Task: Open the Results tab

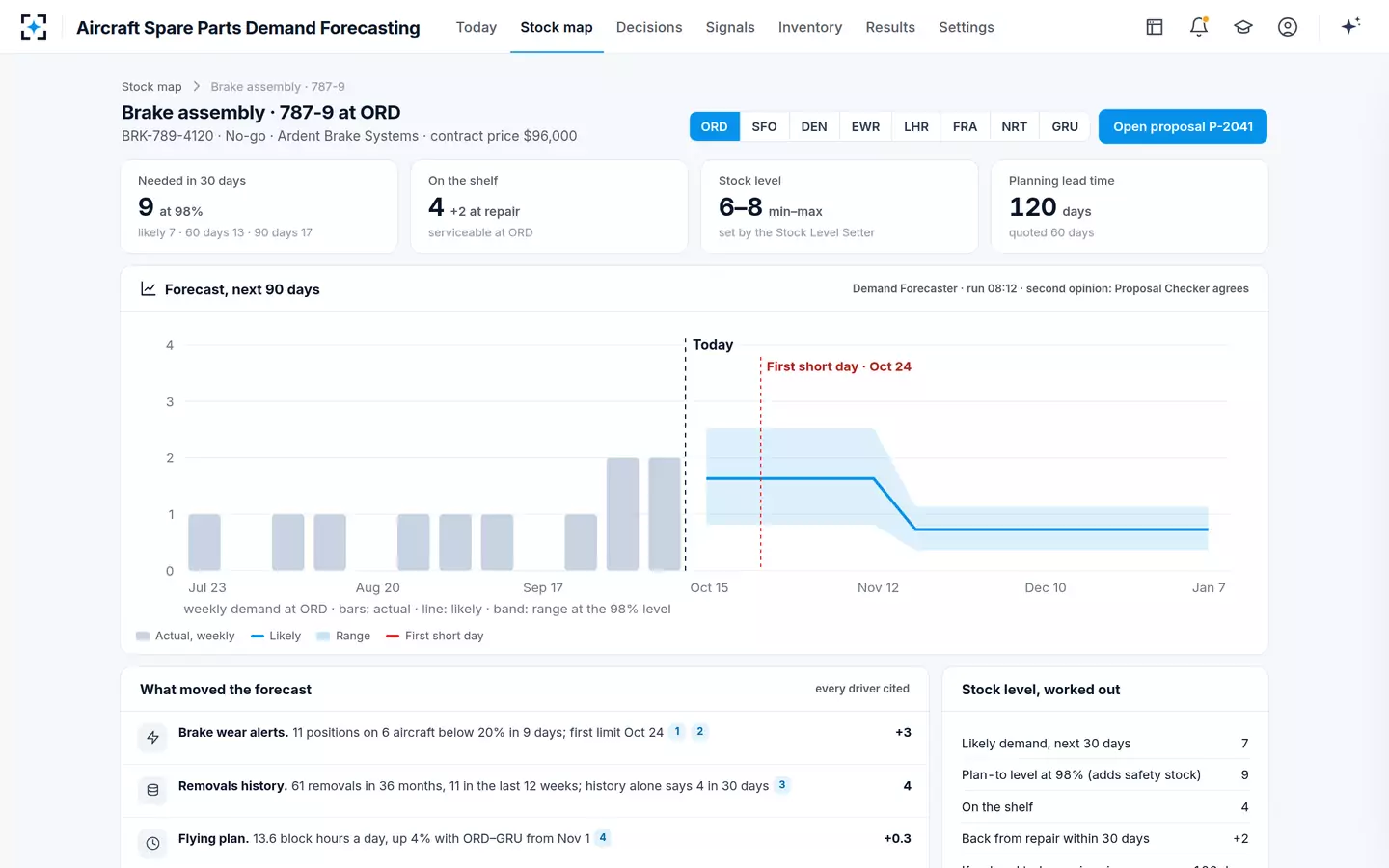Action: [890, 27]
